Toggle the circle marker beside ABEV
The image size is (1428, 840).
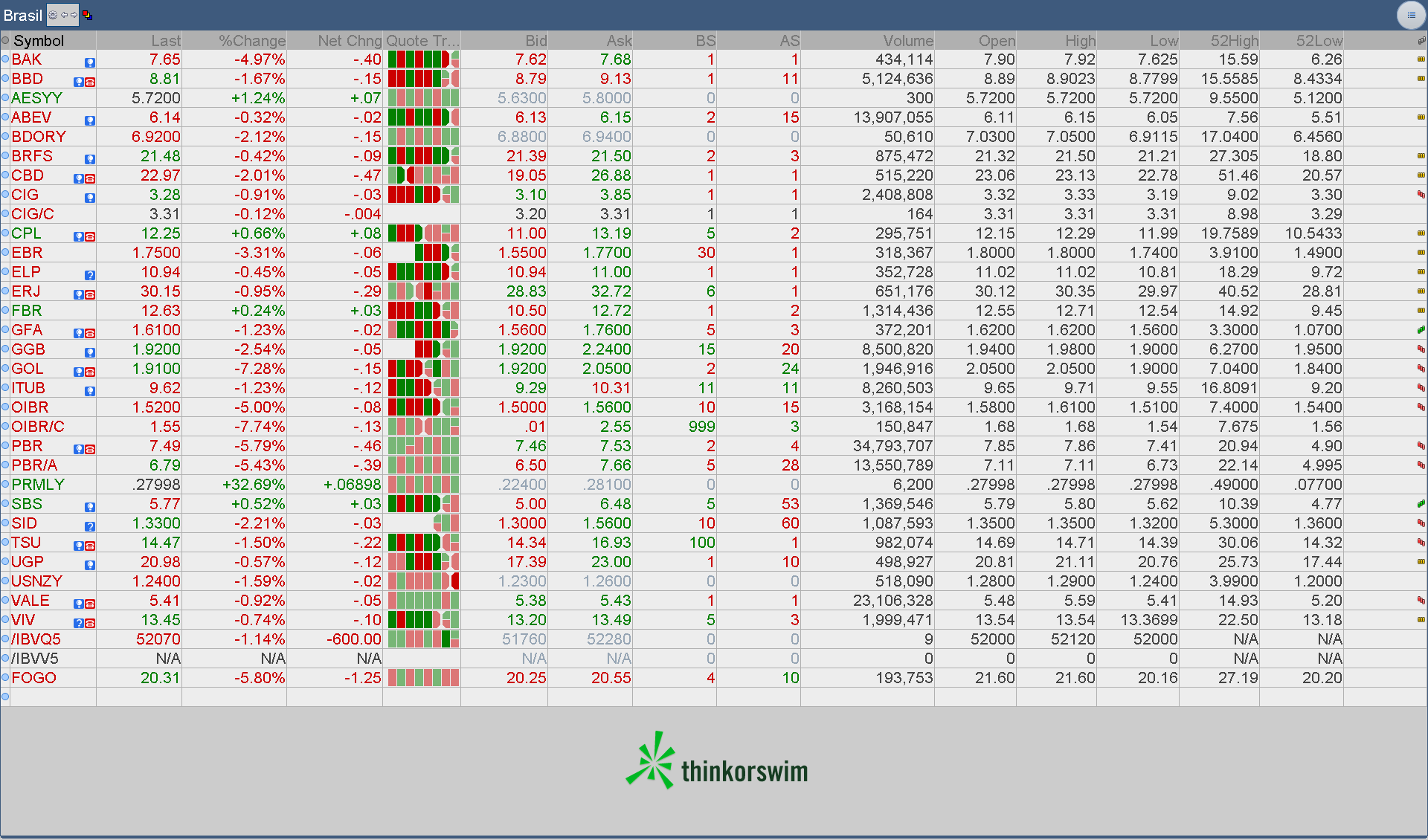coord(5,117)
